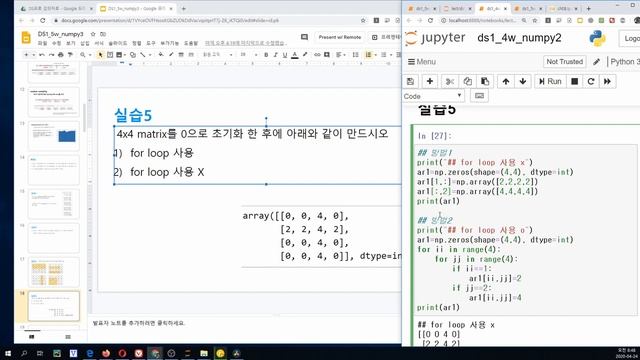The height and width of the screenshot is (360, 640).
Task: Save the Jupyter notebook with the floppy icon
Action: click(x=411, y=82)
